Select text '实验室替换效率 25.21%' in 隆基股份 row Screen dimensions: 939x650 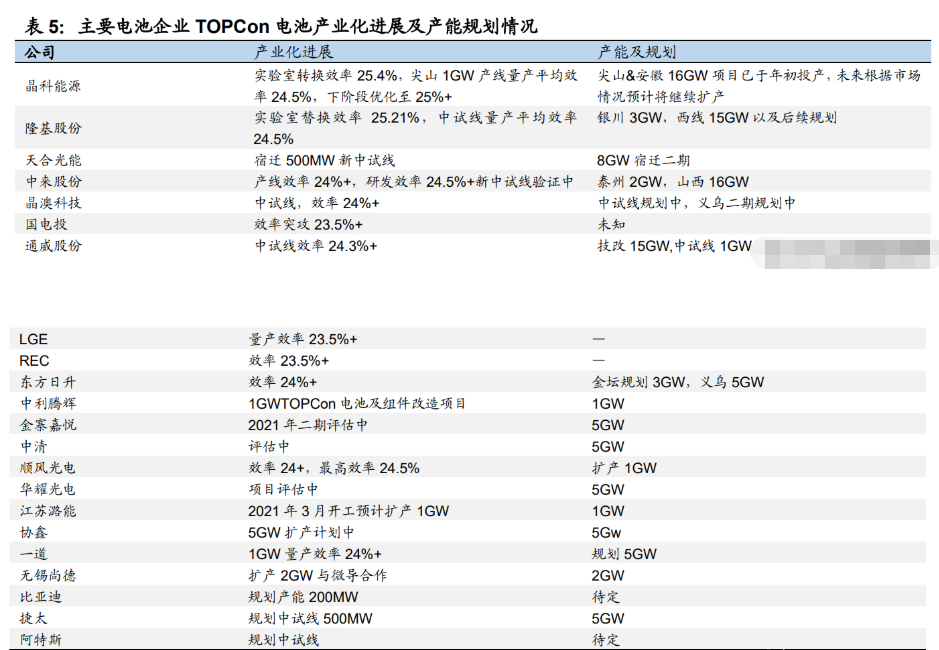[337, 118]
